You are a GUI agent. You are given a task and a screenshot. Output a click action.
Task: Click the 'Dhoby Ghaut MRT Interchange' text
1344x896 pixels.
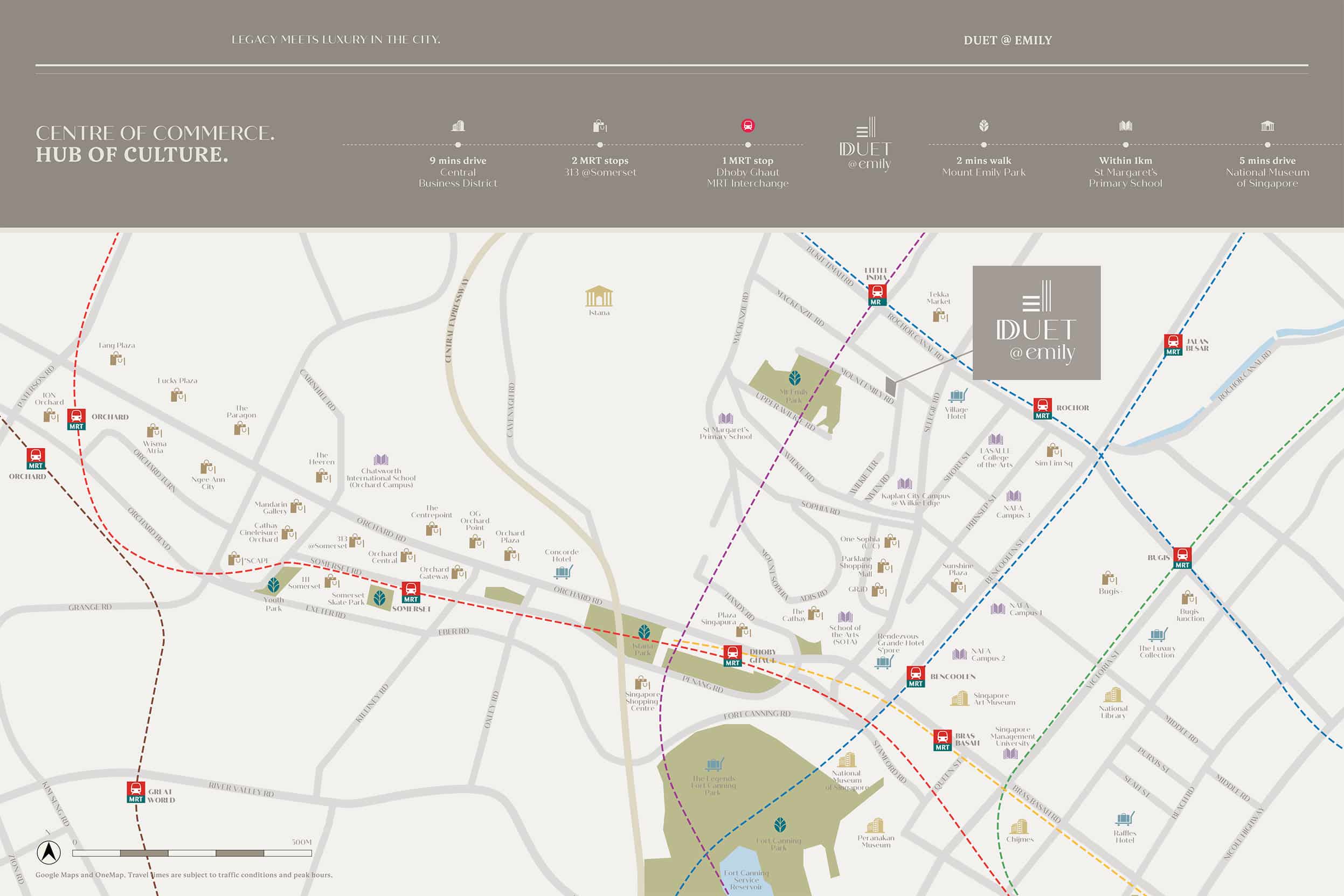[748, 178]
